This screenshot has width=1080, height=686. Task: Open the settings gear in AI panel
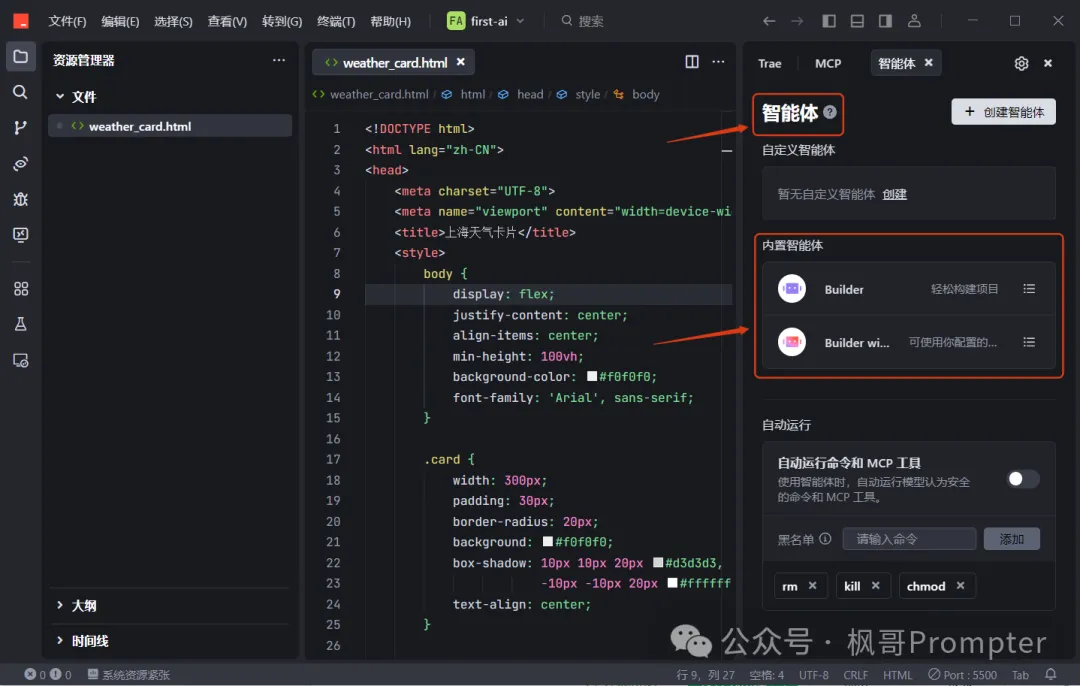pyautogui.click(x=1021, y=63)
